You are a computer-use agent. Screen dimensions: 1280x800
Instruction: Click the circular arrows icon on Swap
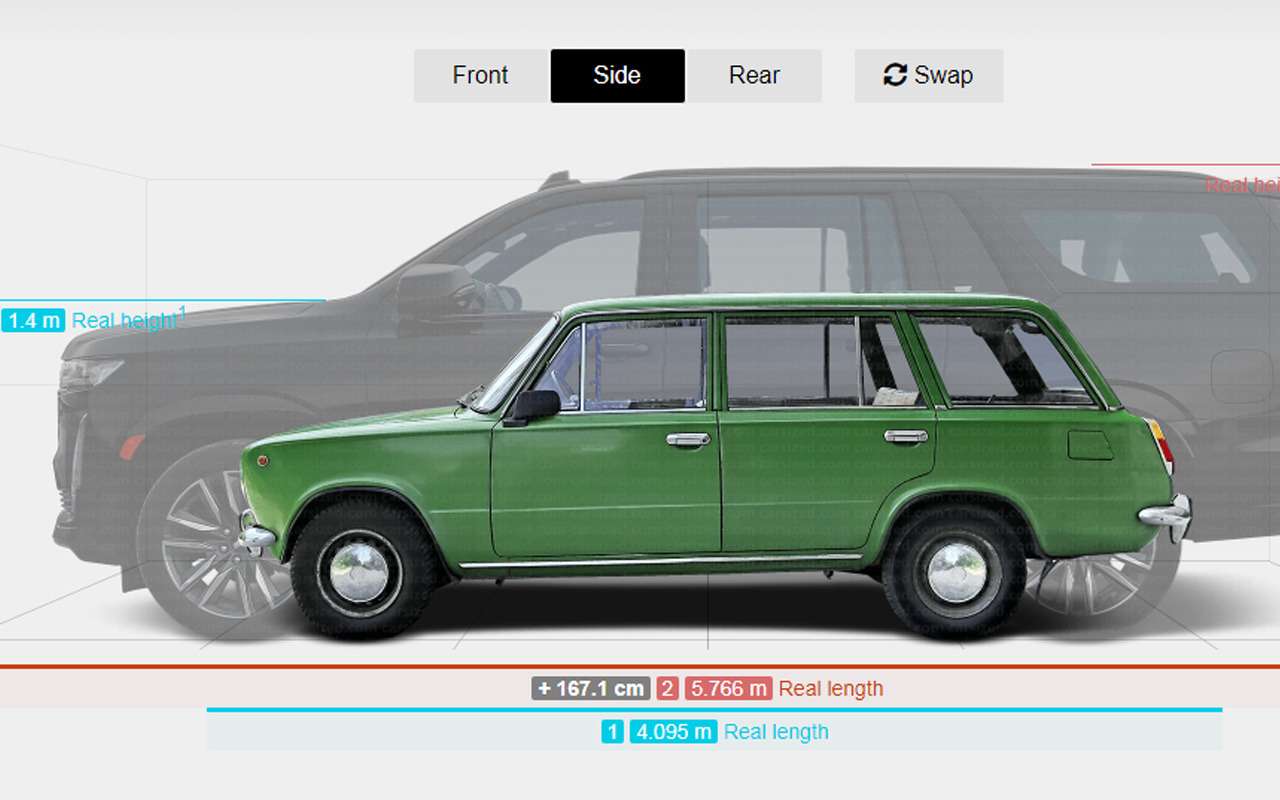click(x=894, y=75)
